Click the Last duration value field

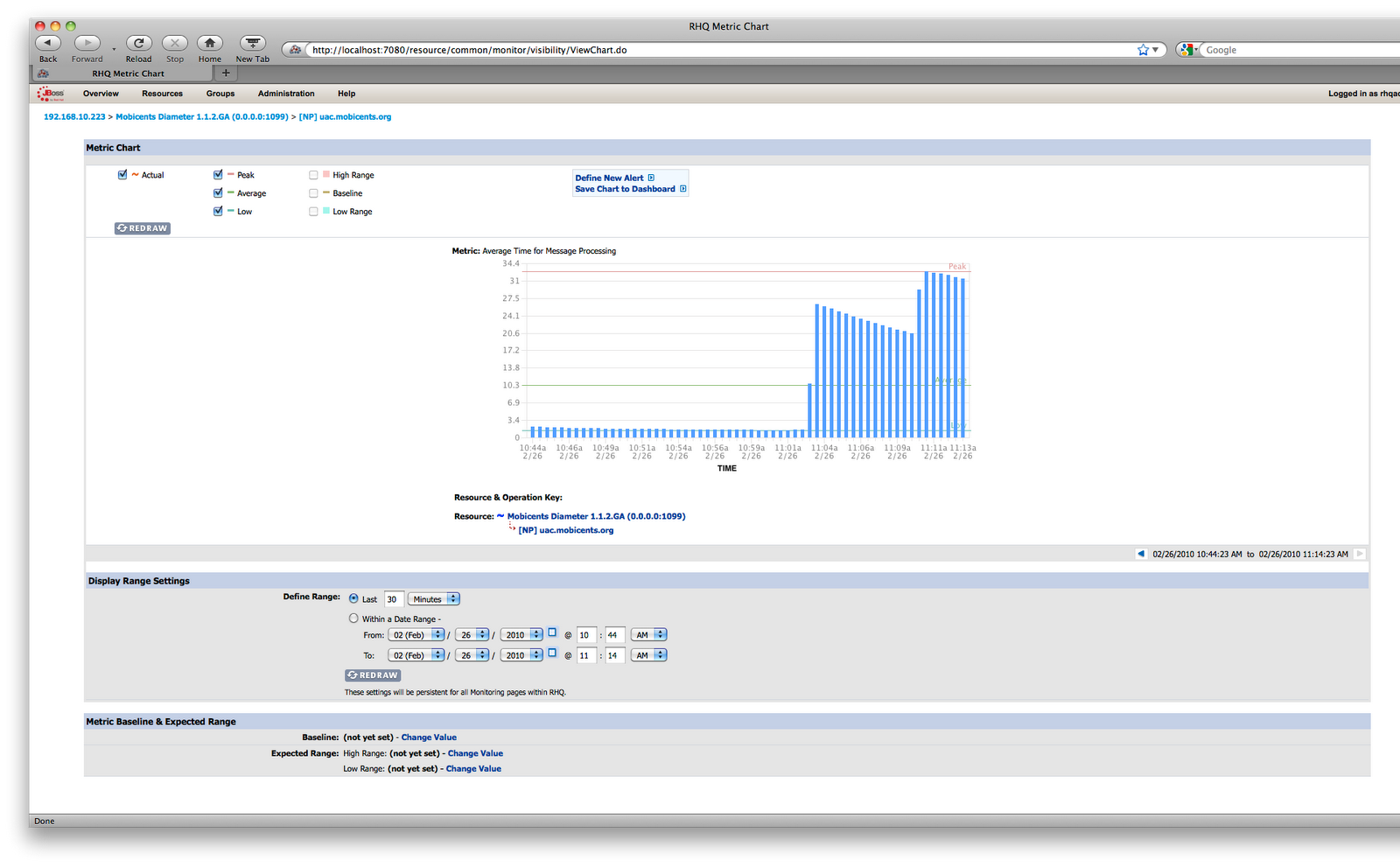394,599
